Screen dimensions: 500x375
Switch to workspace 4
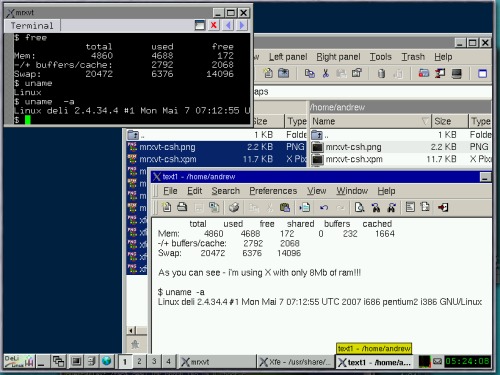pos(169,361)
